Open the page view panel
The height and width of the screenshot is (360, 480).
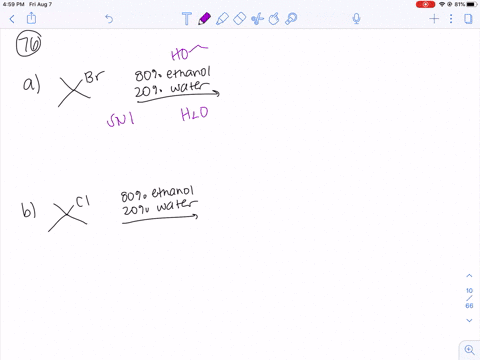click(x=468, y=19)
